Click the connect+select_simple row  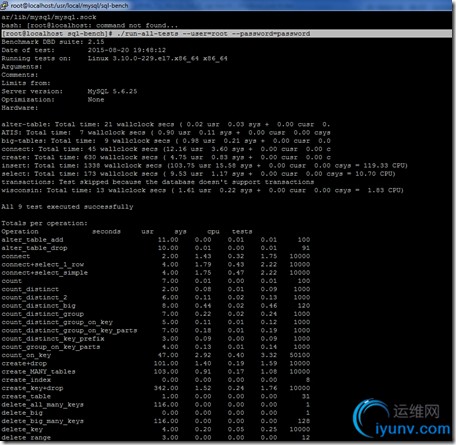156,273
